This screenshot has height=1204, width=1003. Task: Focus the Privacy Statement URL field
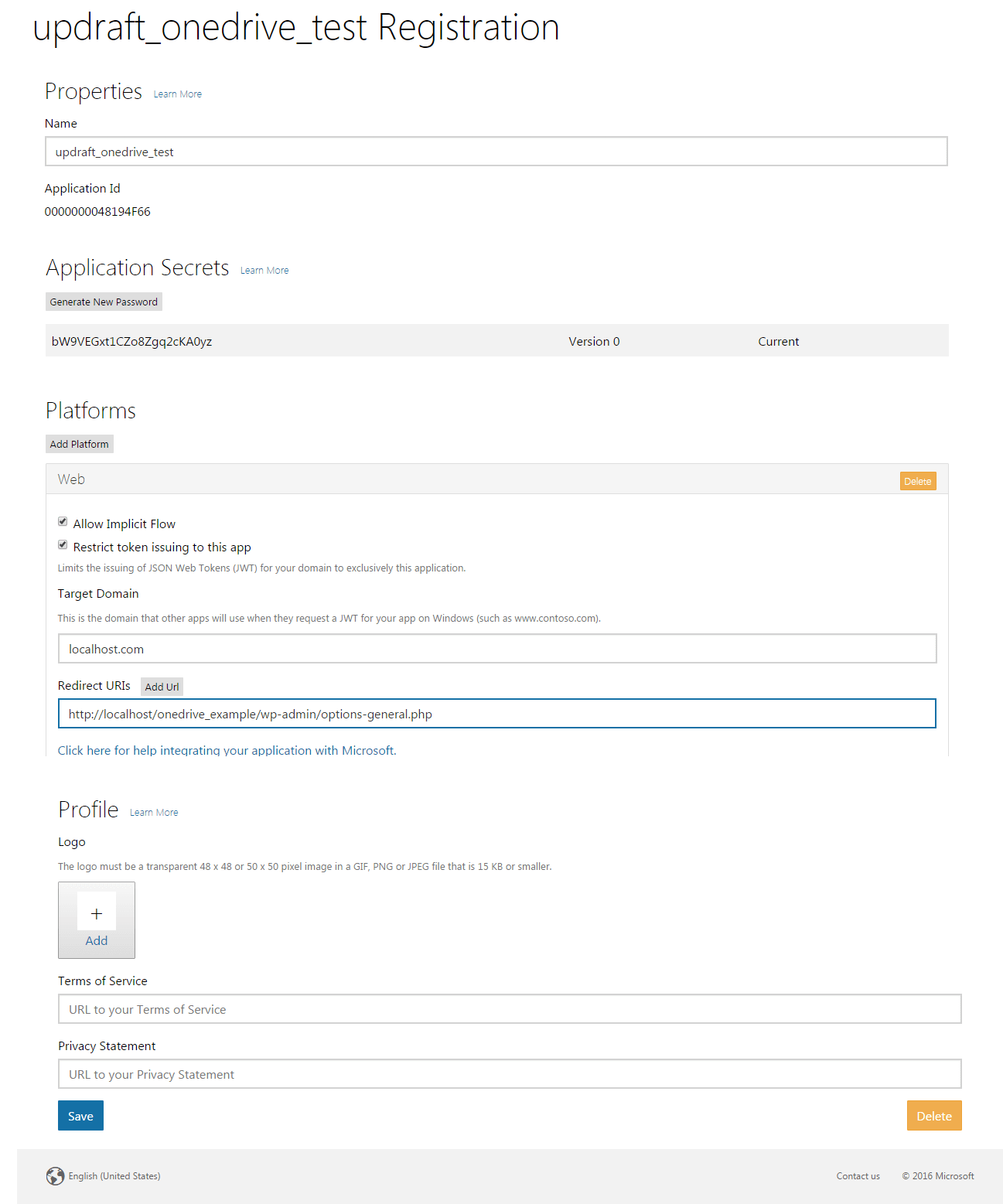click(x=510, y=1074)
